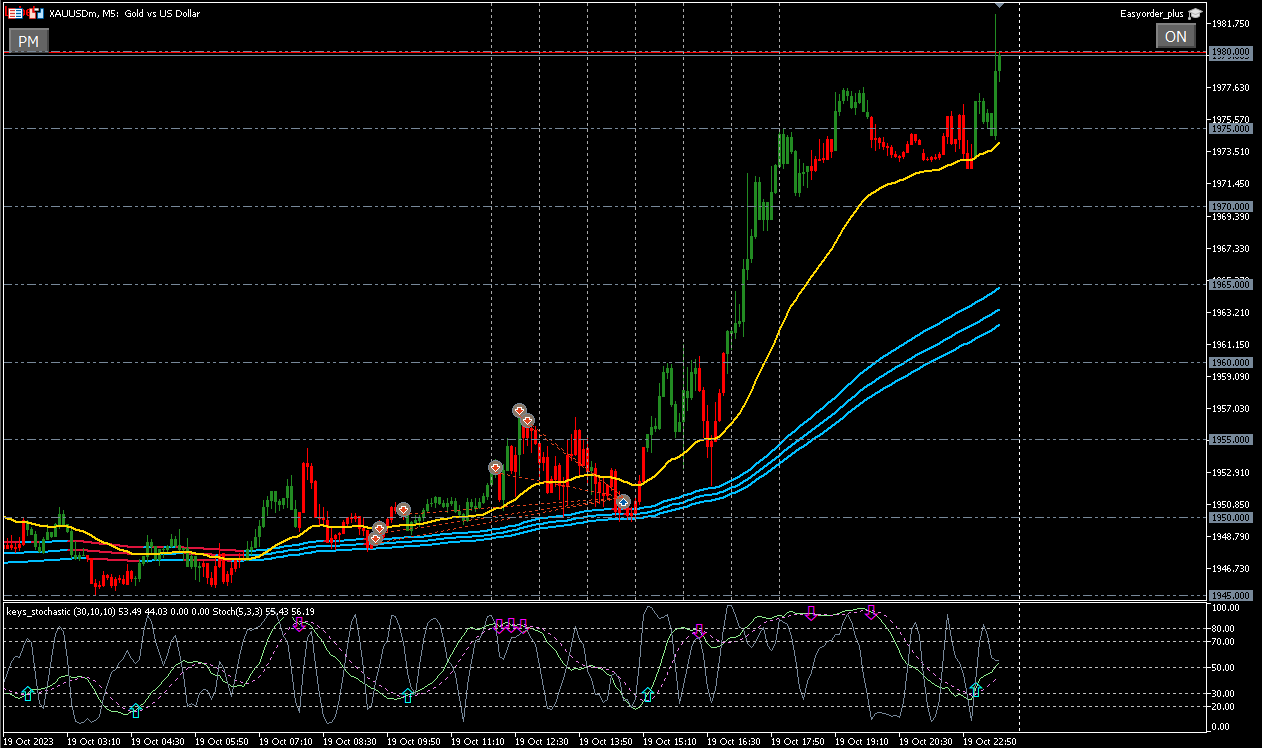Click the Easyorder_plus graduation cap icon
The height and width of the screenshot is (748, 1262).
coord(1194,13)
